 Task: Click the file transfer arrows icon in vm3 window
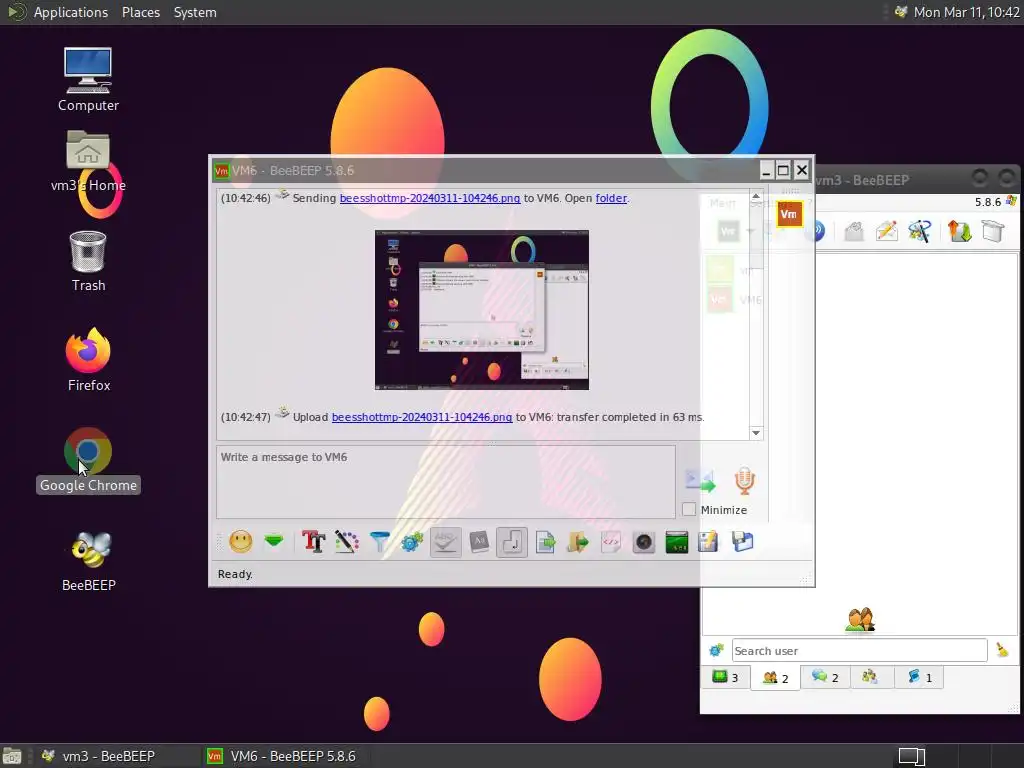point(959,231)
